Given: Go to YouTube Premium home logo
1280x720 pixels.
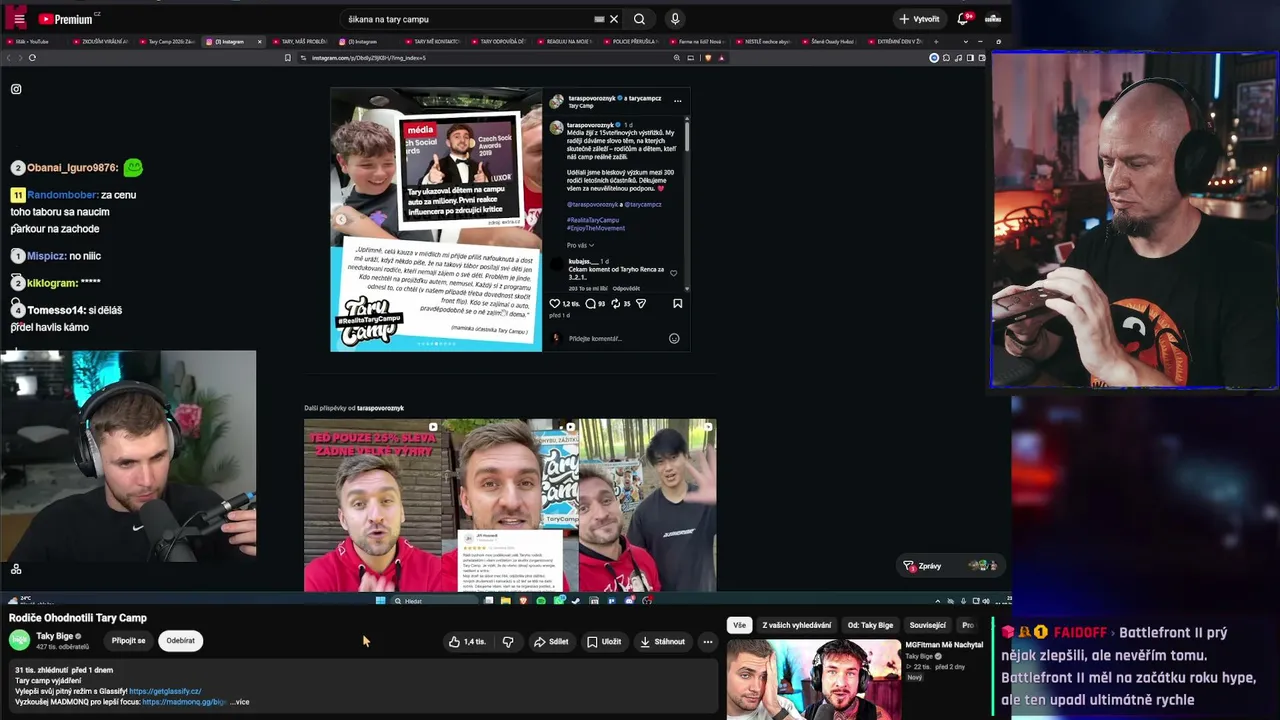Looking at the screenshot, I should click(68, 19).
